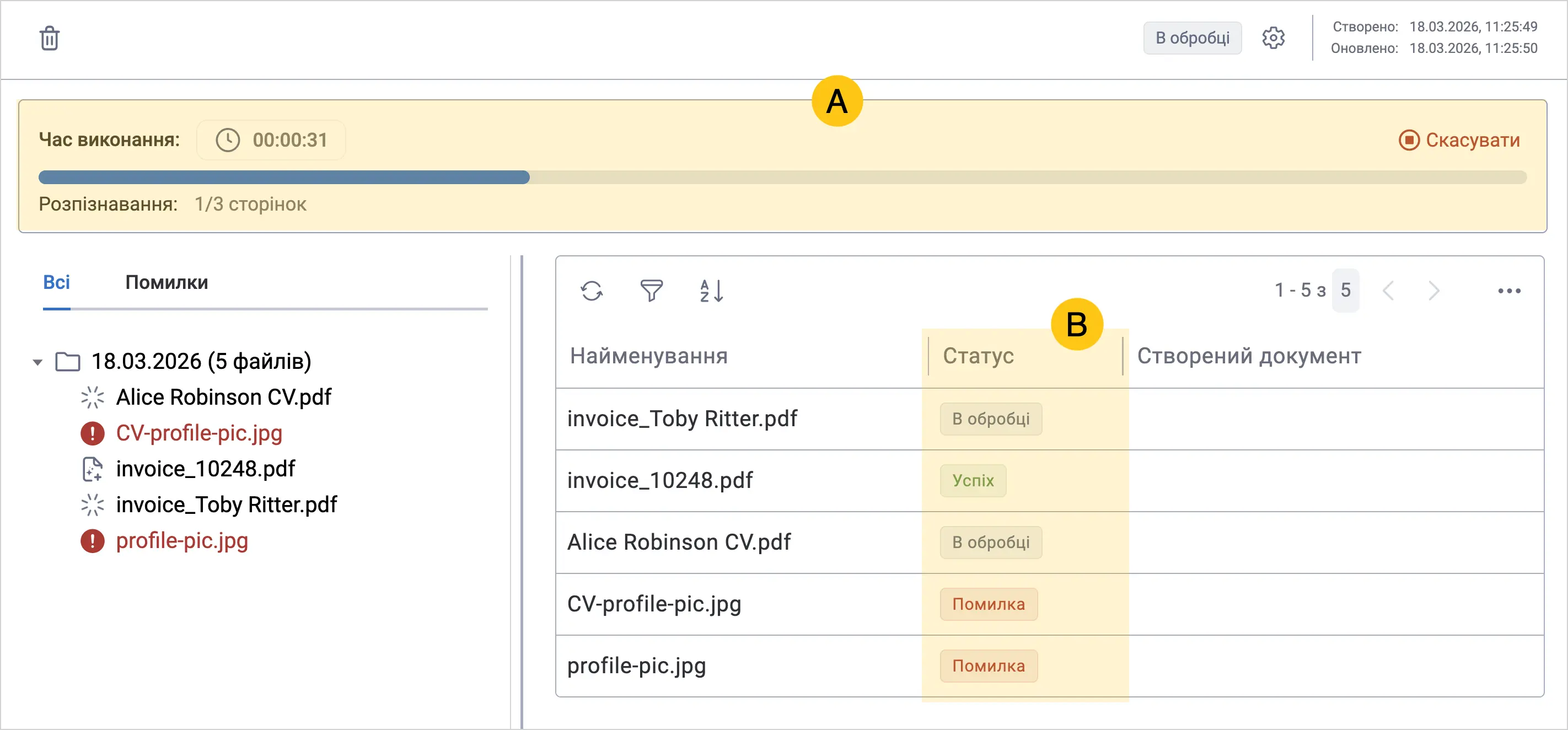1568x730 pixels.
Task: Click profile-pic.jpg table row name
Action: 637,665
